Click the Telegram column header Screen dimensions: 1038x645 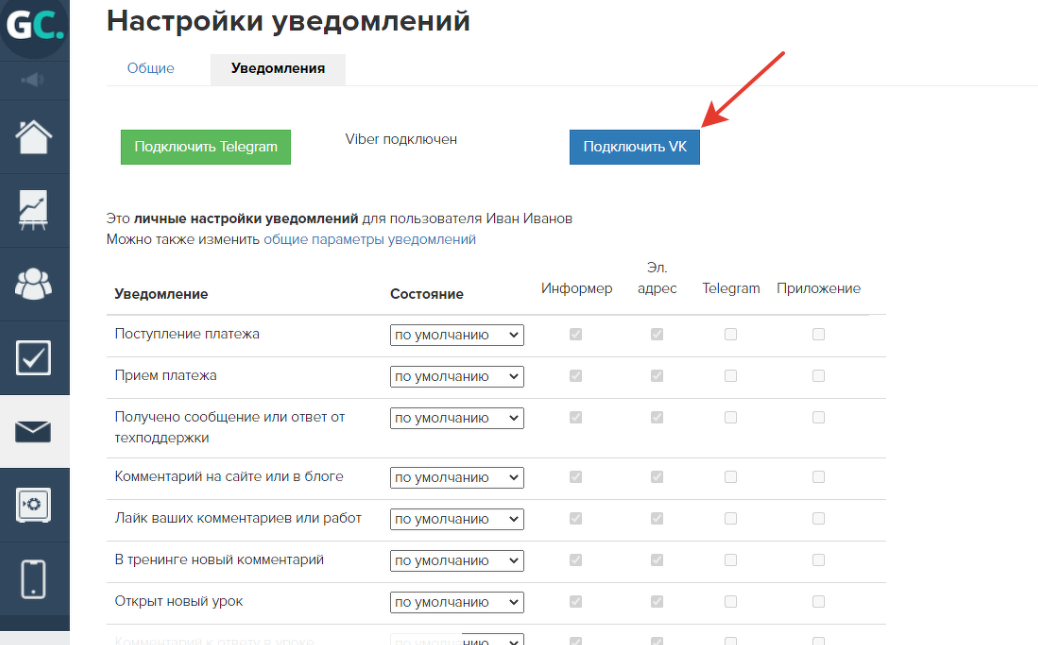click(731, 289)
